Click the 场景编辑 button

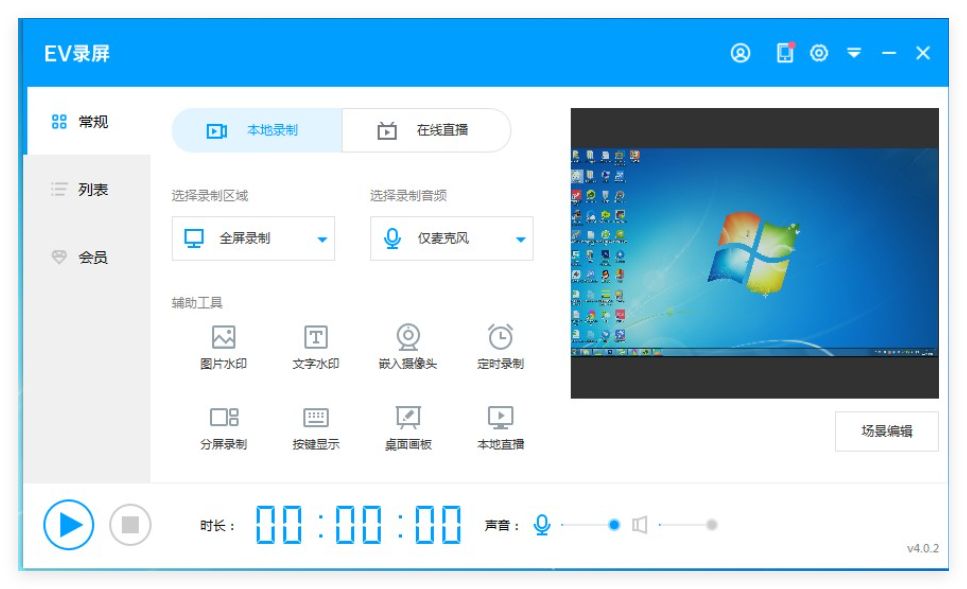[887, 431]
